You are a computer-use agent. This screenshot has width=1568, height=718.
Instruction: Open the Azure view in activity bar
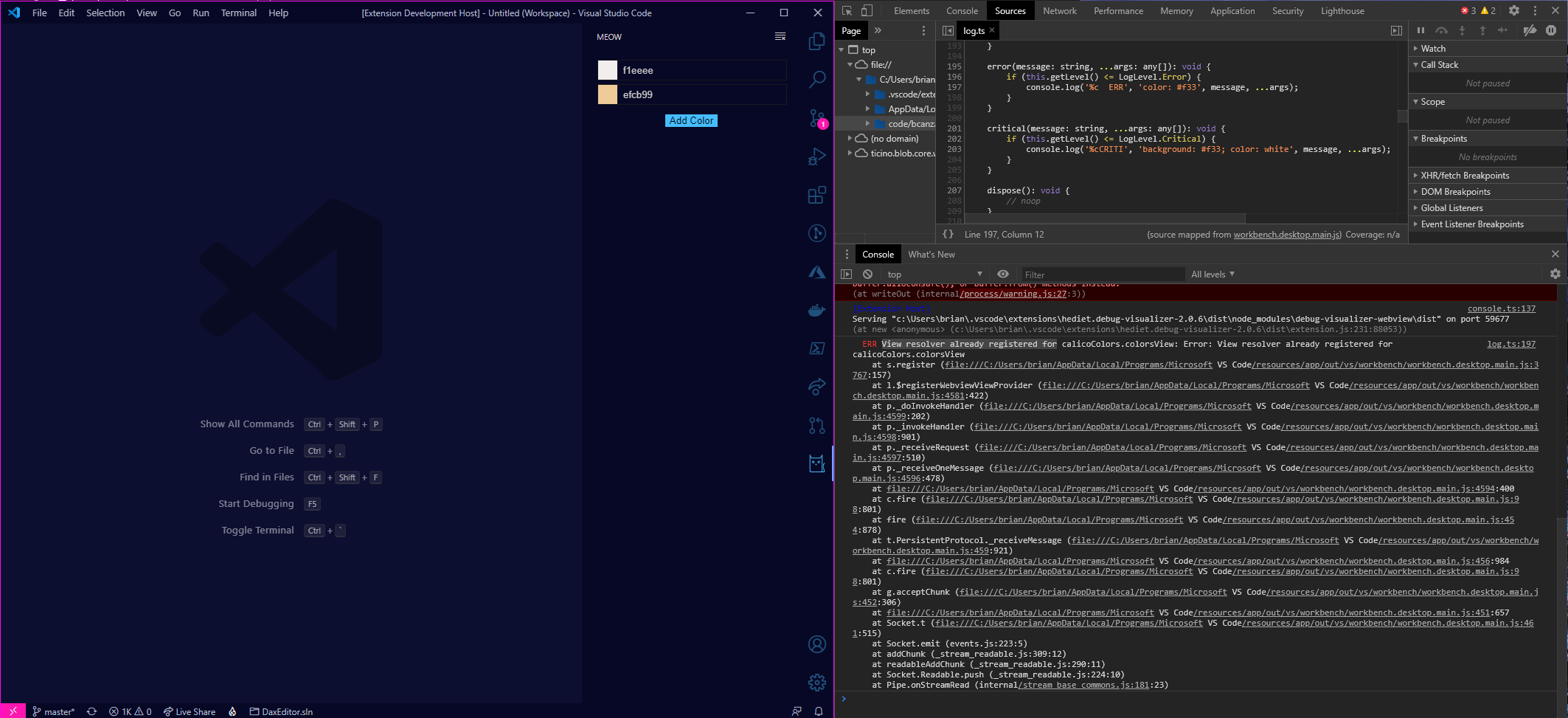[x=816, y=272]
